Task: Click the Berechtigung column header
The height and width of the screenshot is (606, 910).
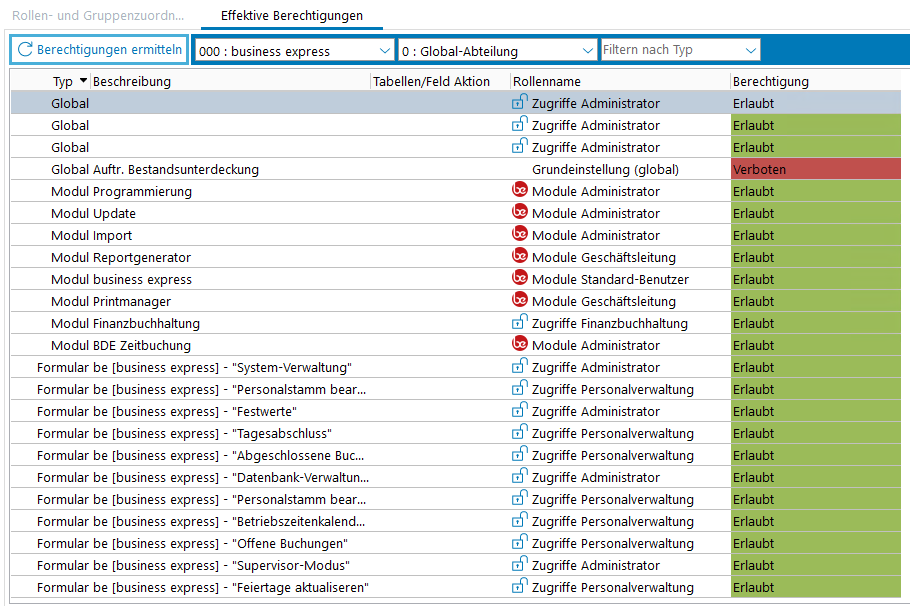Action: [770, 81]
